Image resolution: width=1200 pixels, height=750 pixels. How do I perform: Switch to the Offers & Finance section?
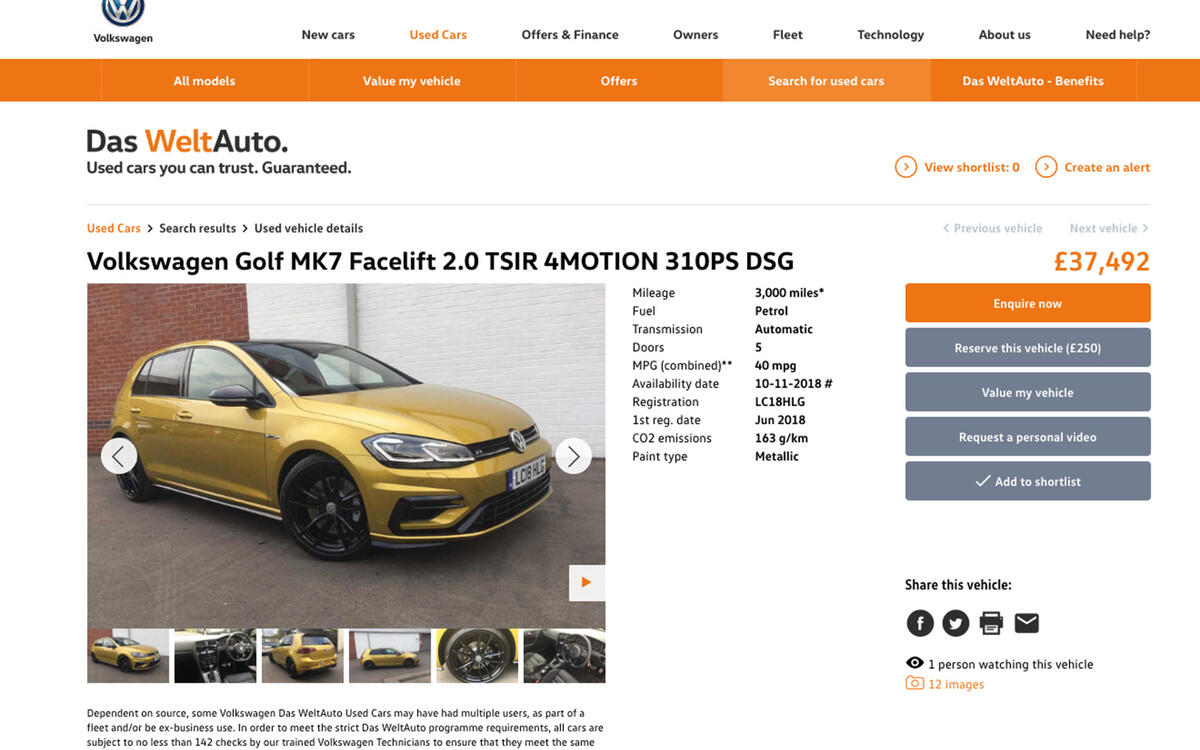[x=570, y=34]
